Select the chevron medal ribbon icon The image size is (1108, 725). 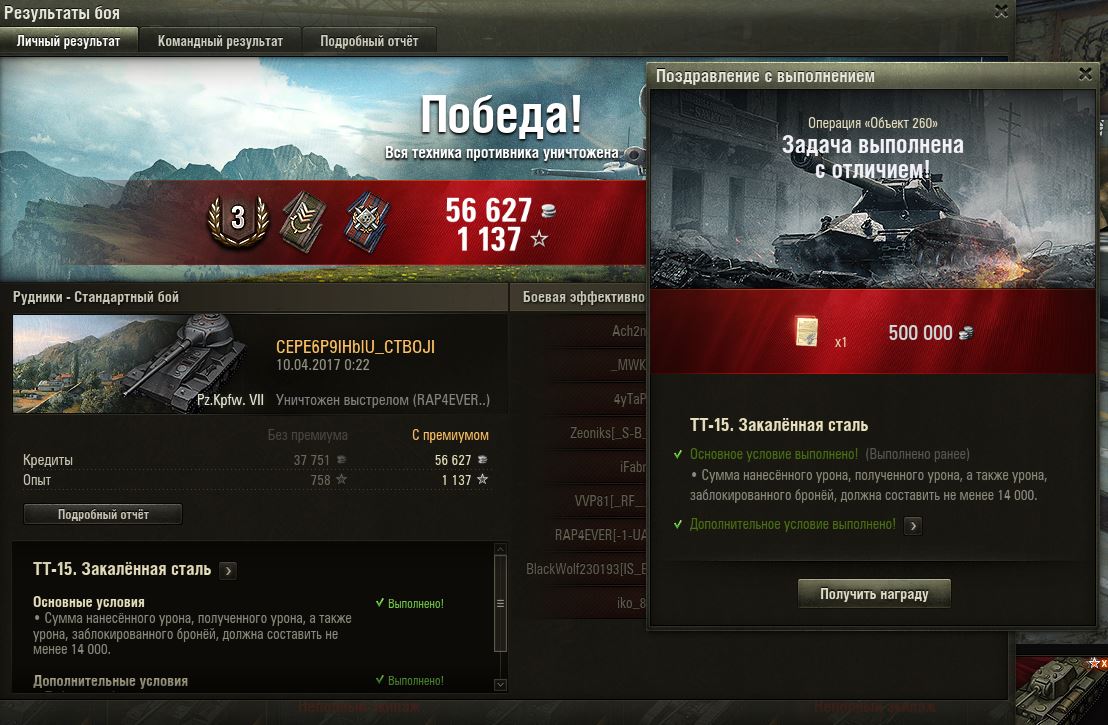tap(302, 222)
